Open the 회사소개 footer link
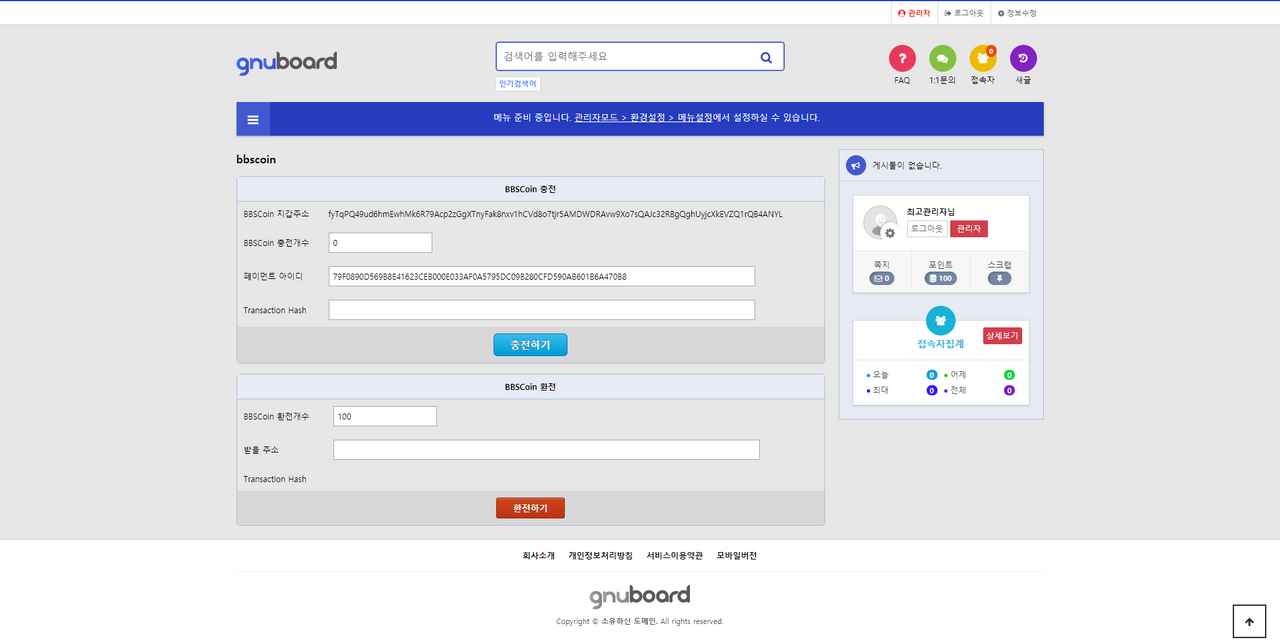Image resolution: width=1280 pixels, height=640 pixels. tap(538, 556)
